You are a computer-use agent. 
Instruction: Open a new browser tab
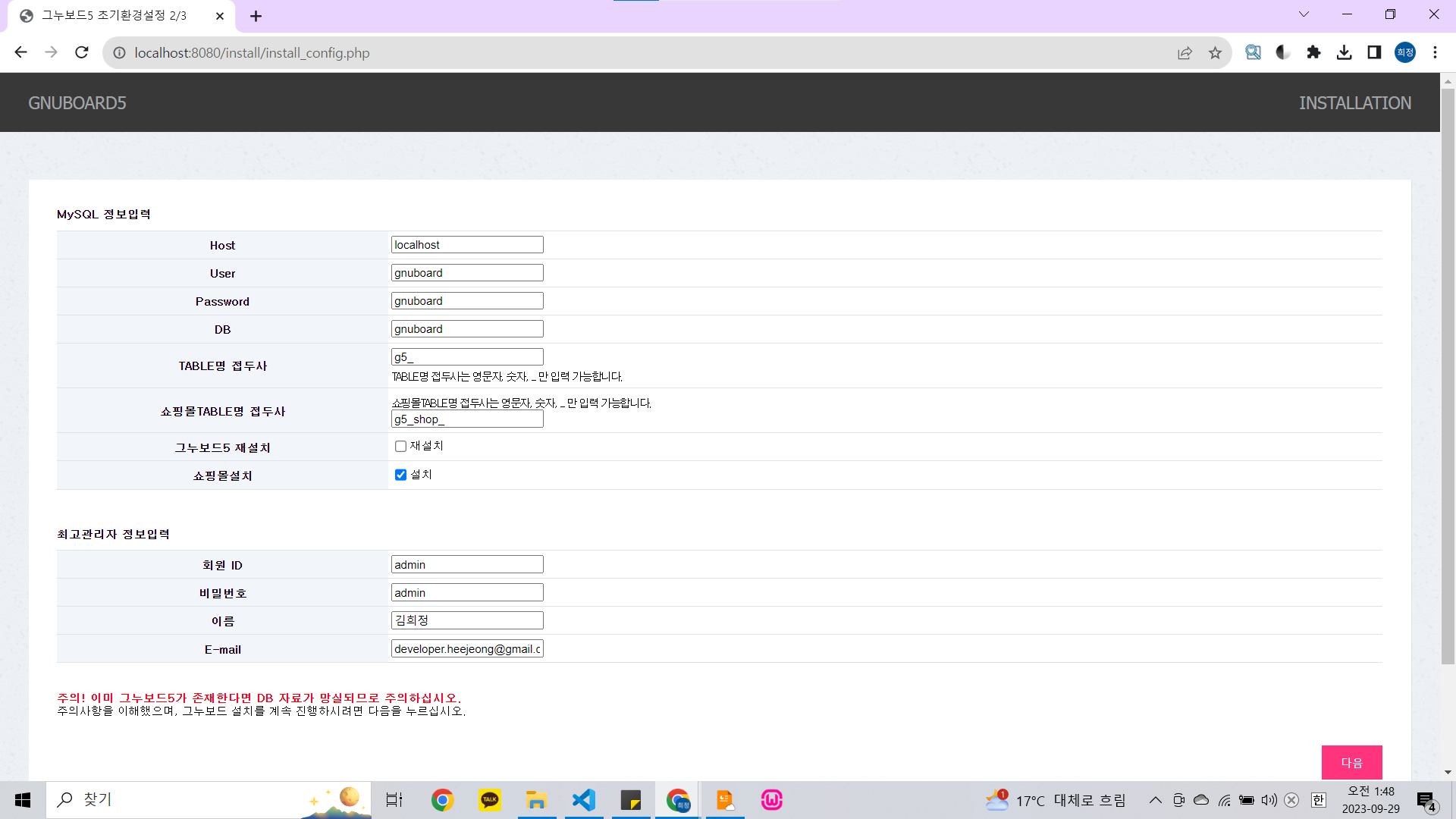pyautogui.click(x=256, y=16)
